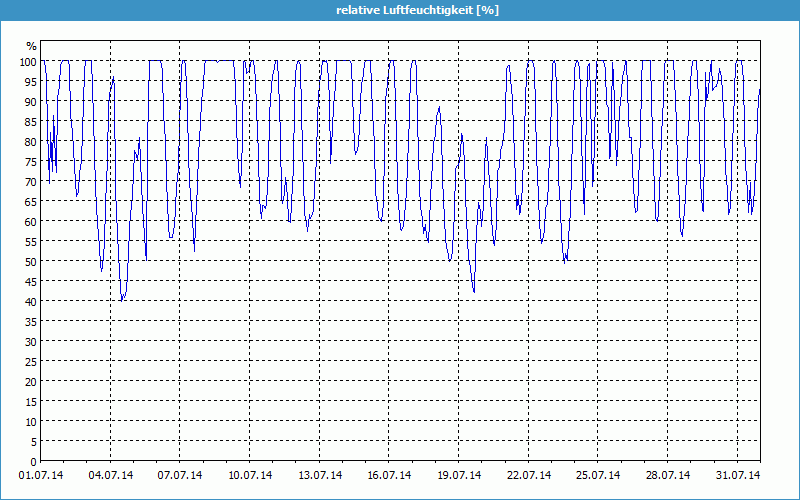Click the 25.07.14 x-axis date
Screen dimensions: 800x500
[599, 475]
